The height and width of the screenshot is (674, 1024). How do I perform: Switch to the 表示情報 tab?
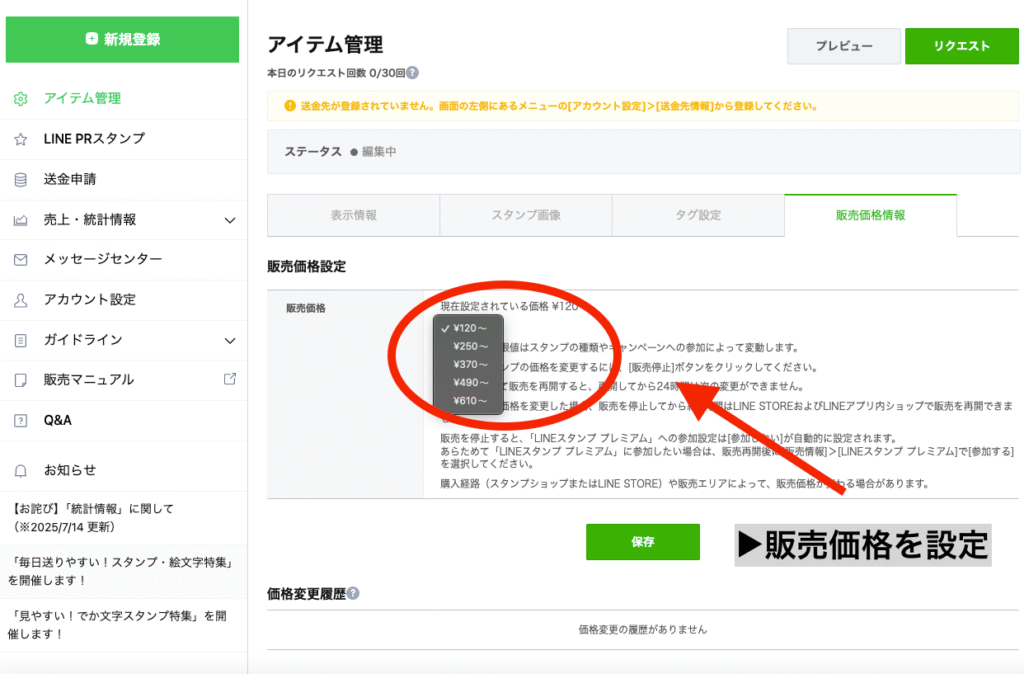353,216
